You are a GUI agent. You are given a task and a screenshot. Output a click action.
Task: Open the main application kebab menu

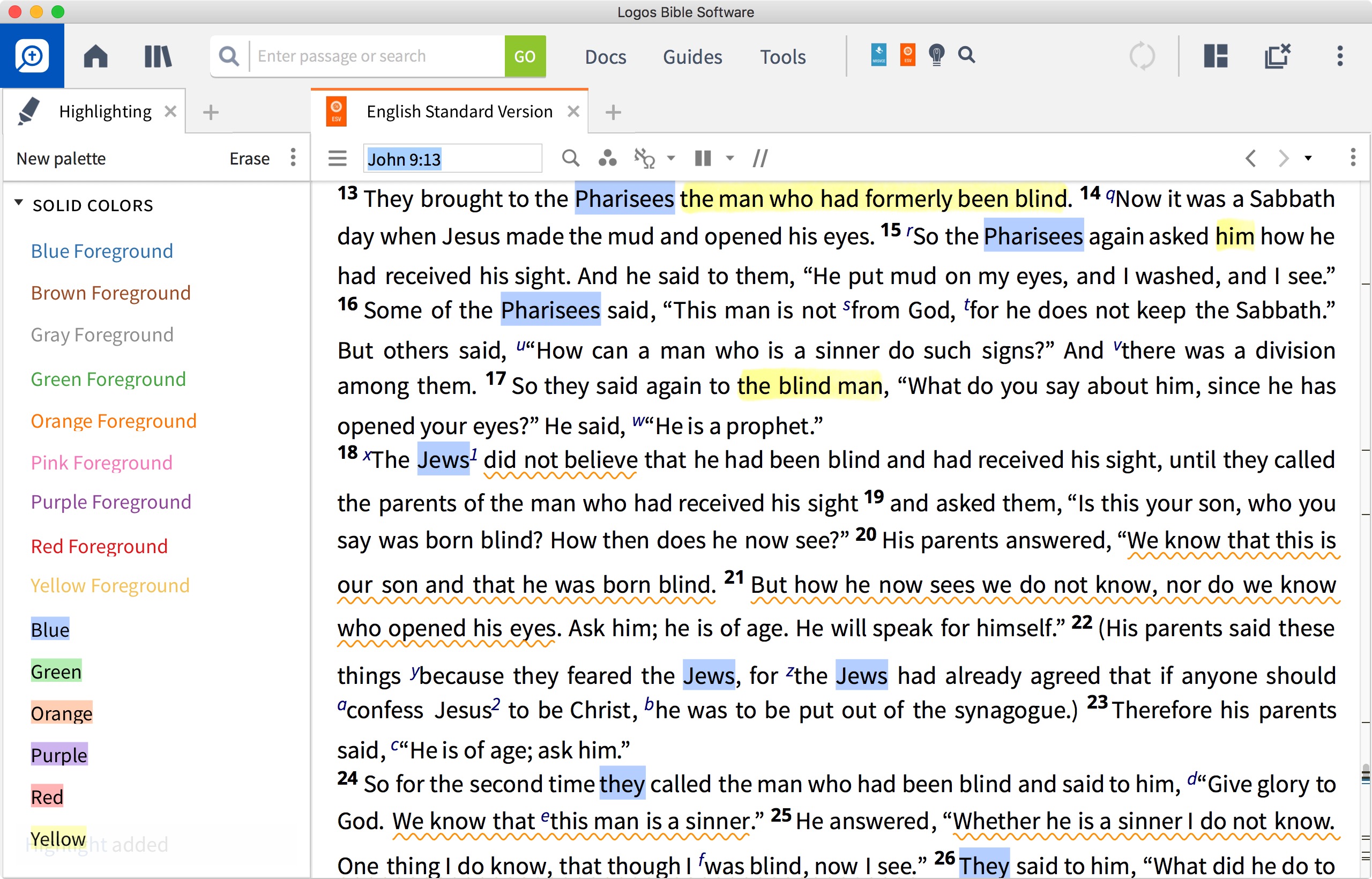(1340, 56)
